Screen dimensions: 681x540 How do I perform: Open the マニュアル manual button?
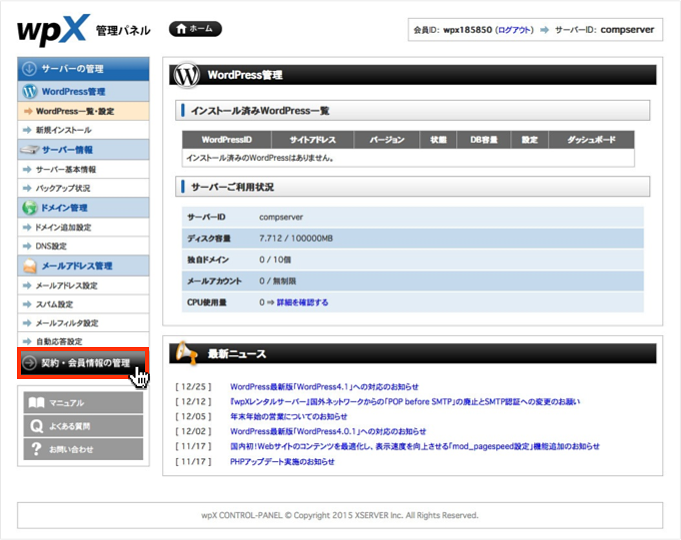coord(83,403)
